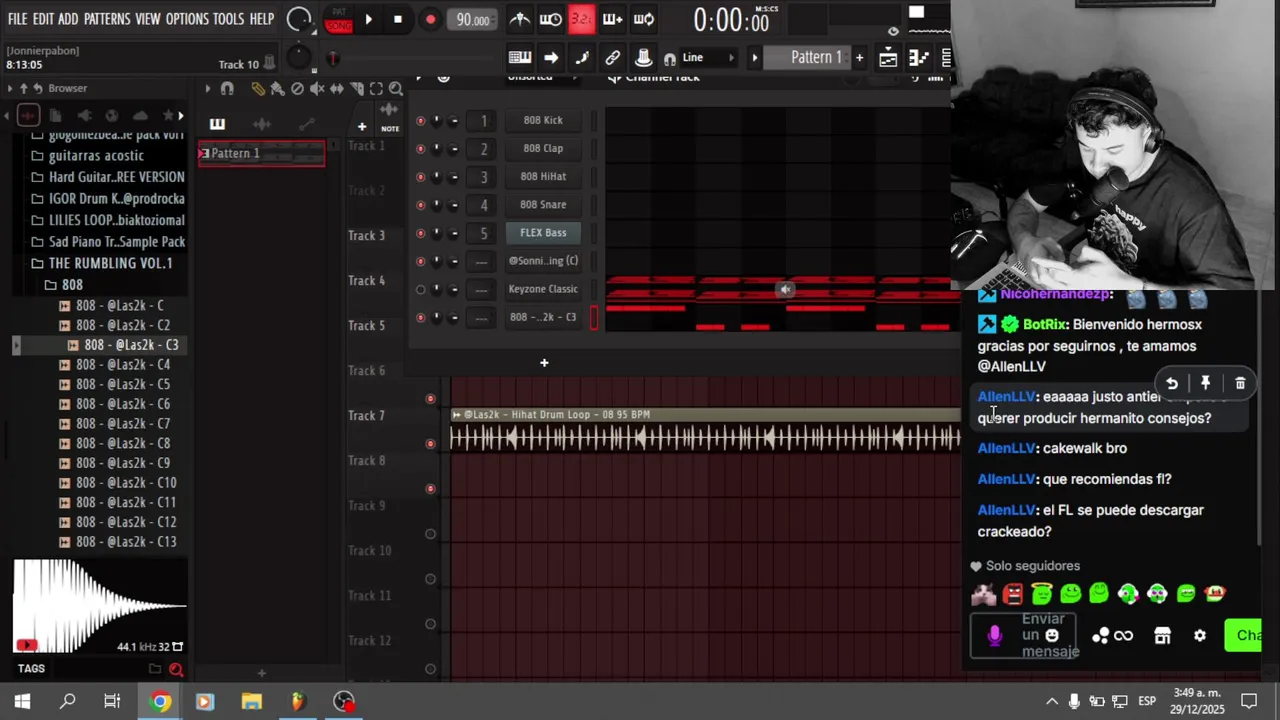The height and width of the screenshot is (720, 1280).
Task: Toggle mute LED for 808 HiHat channel
Action: 420,176
